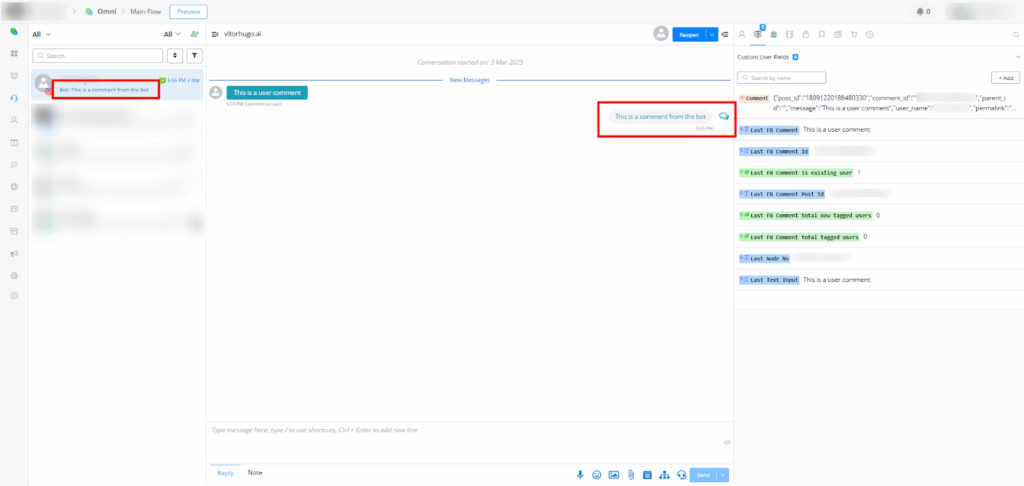Click the filter icon beside search

(194, 56)
